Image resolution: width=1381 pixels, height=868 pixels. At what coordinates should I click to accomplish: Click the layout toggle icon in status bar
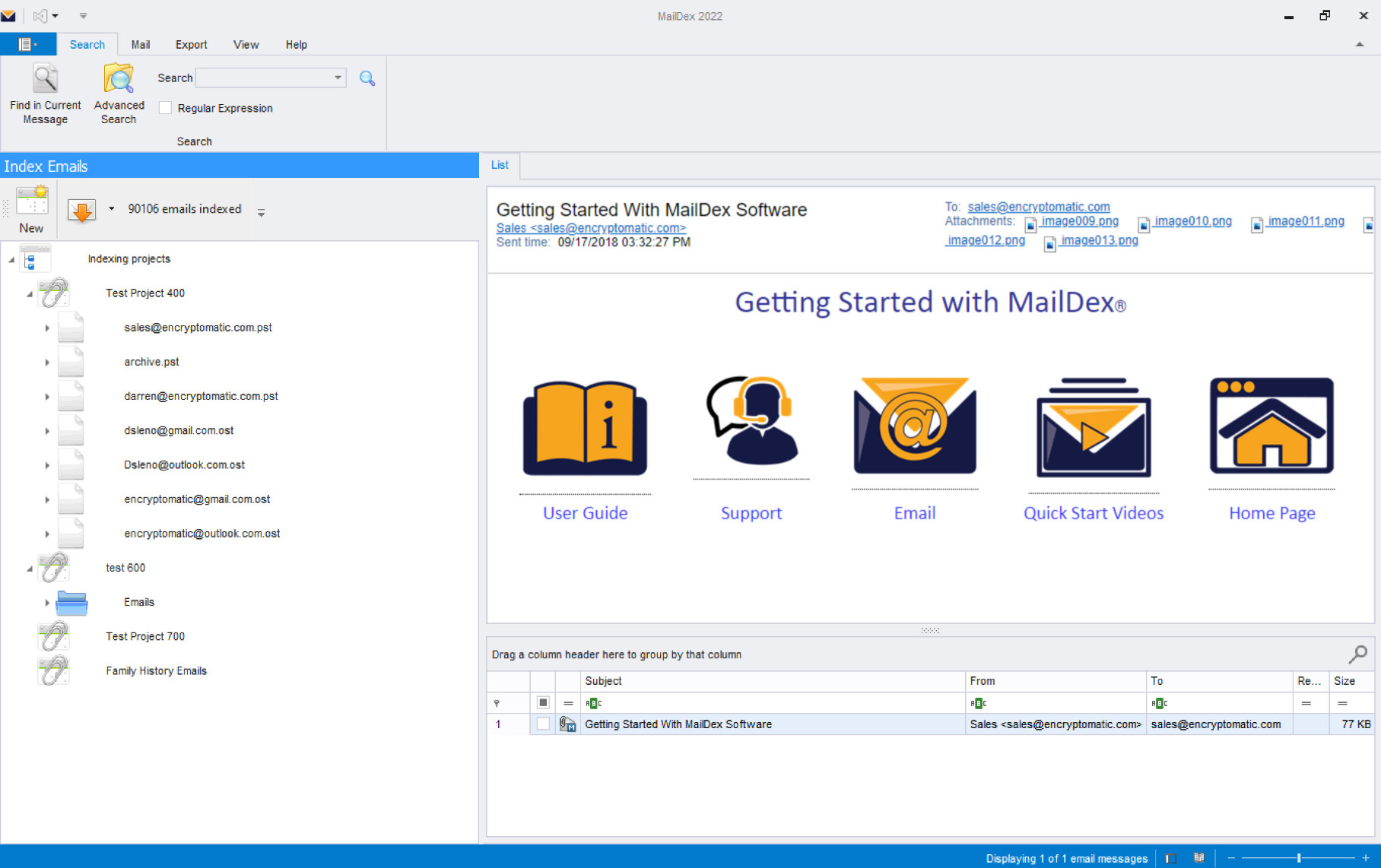[x=1171, y=858]
